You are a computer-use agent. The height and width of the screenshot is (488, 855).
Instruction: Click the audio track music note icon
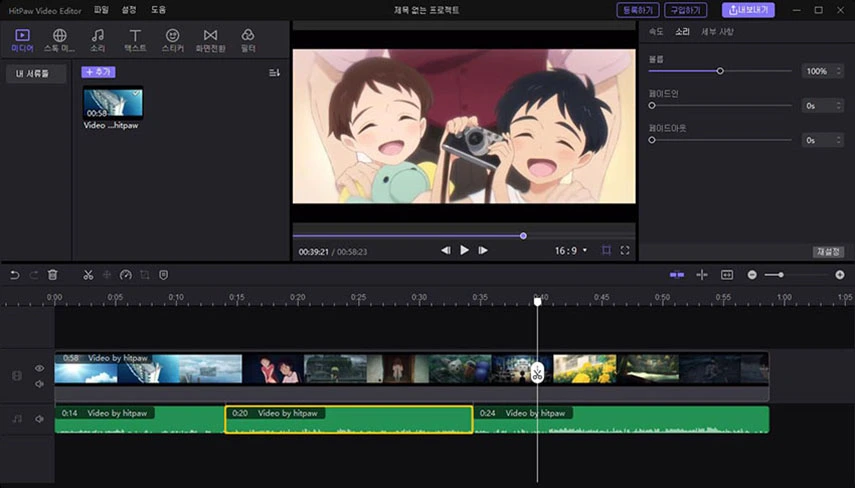(x=17, y=419)
